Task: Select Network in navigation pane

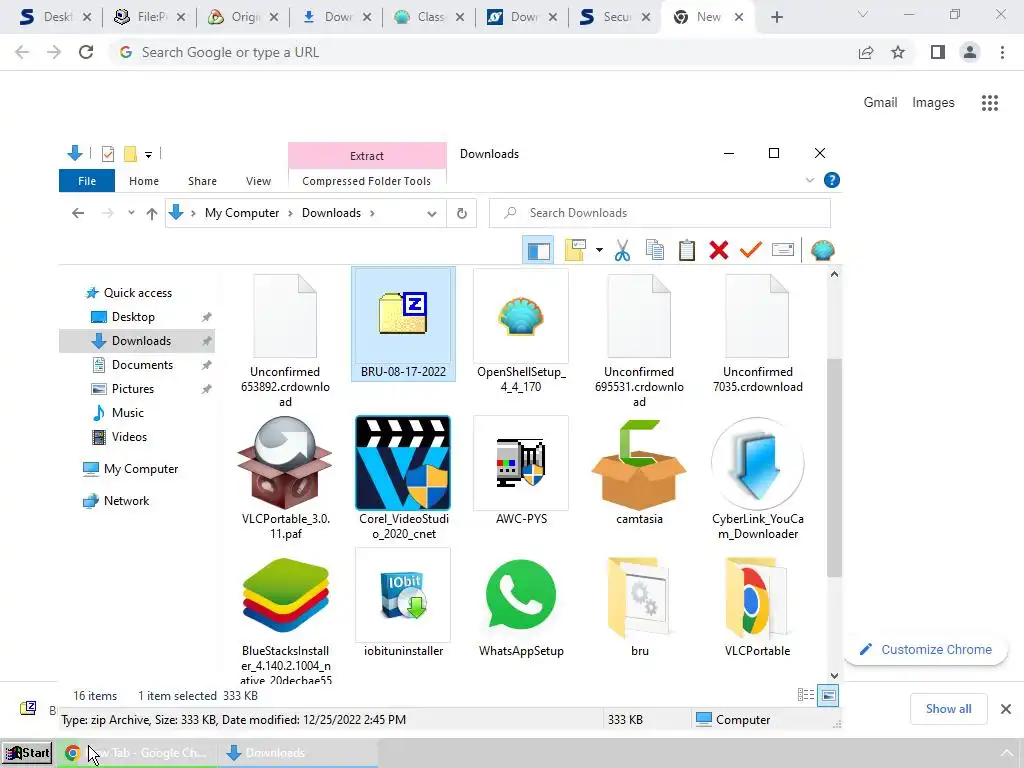Action: coord(126,501)
